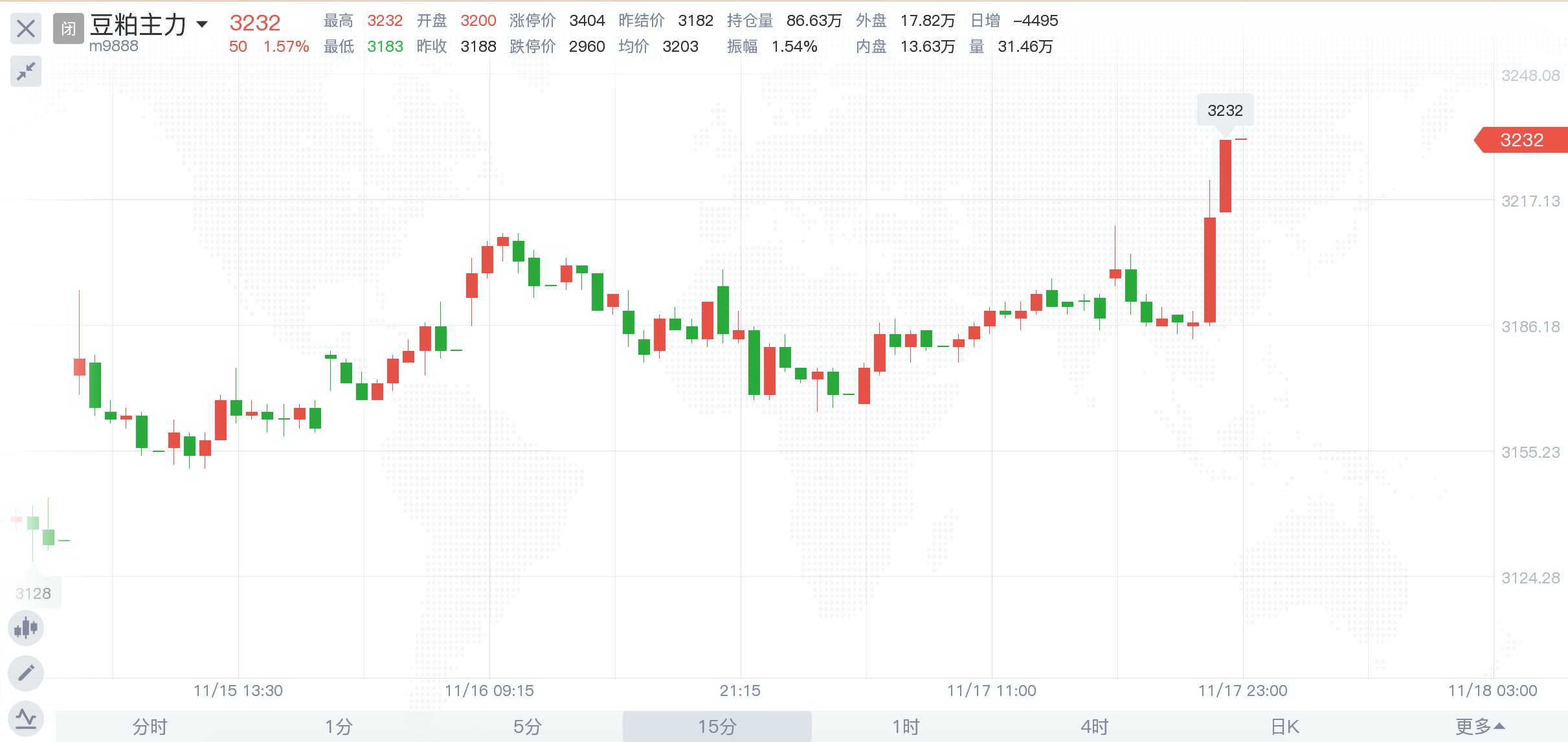Click the 持仓量 86.63万 value
1568x742 pixels.
pyautogui.click(x=814, y=21)
